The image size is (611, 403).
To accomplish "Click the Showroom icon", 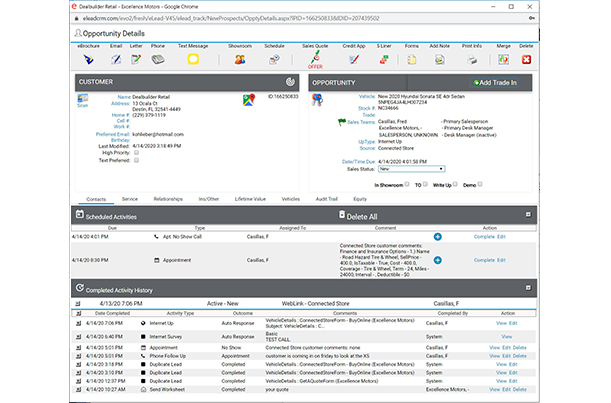I will 239,60.
